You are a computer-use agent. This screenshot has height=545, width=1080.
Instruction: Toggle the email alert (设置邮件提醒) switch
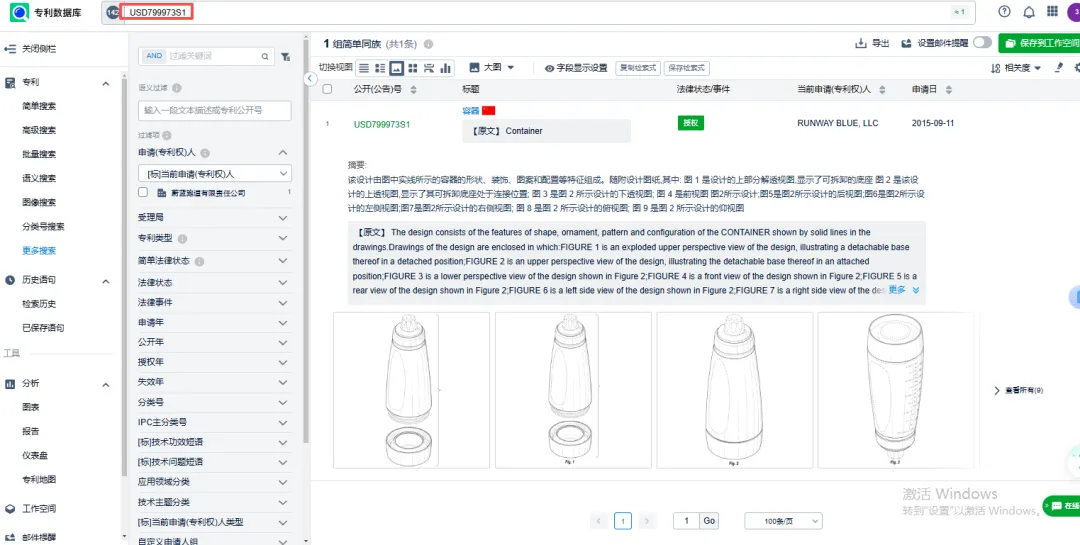pyautogui.click(x=981, y=43)
